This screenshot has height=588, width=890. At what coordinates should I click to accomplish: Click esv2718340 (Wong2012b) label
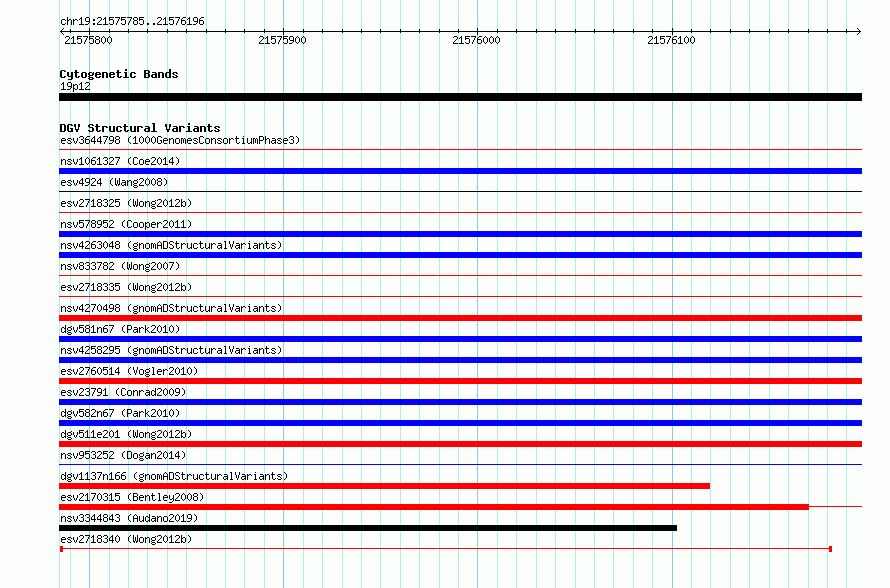(126, 539)
